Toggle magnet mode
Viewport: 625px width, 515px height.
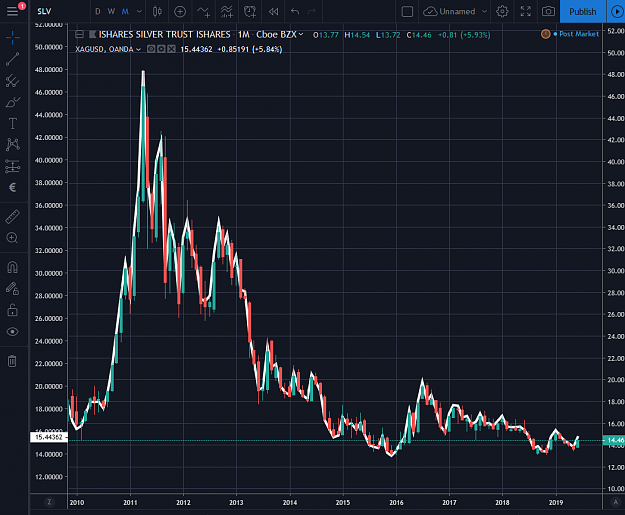tap(12, 267)
